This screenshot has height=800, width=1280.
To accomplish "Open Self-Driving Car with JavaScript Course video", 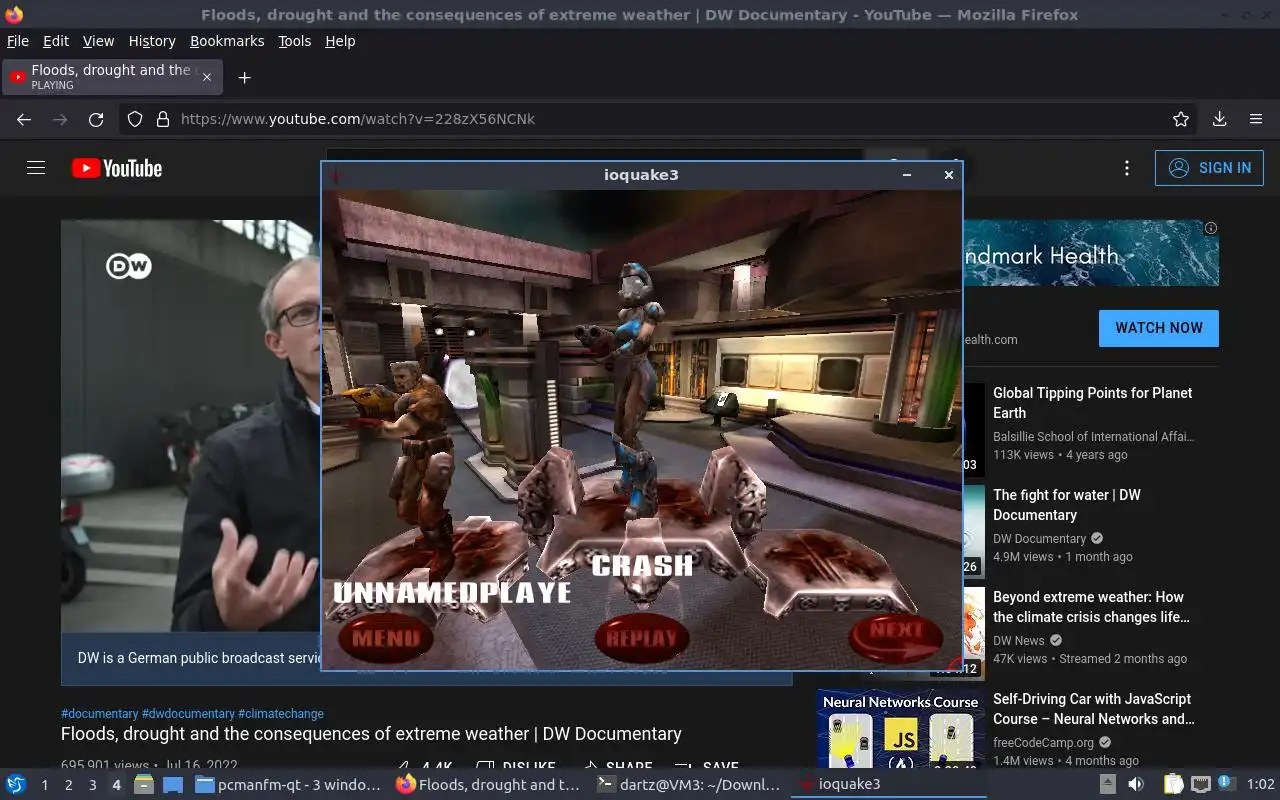I will [x=1093, y=709].
